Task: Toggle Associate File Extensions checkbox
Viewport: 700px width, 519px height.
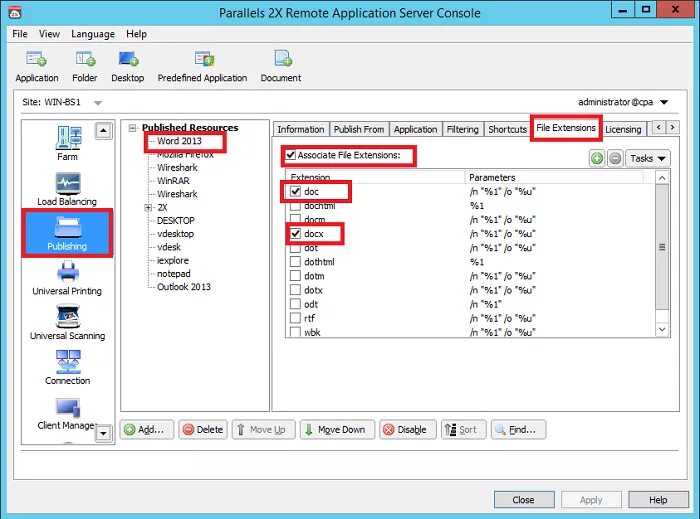Action: [x=291, y=155]
